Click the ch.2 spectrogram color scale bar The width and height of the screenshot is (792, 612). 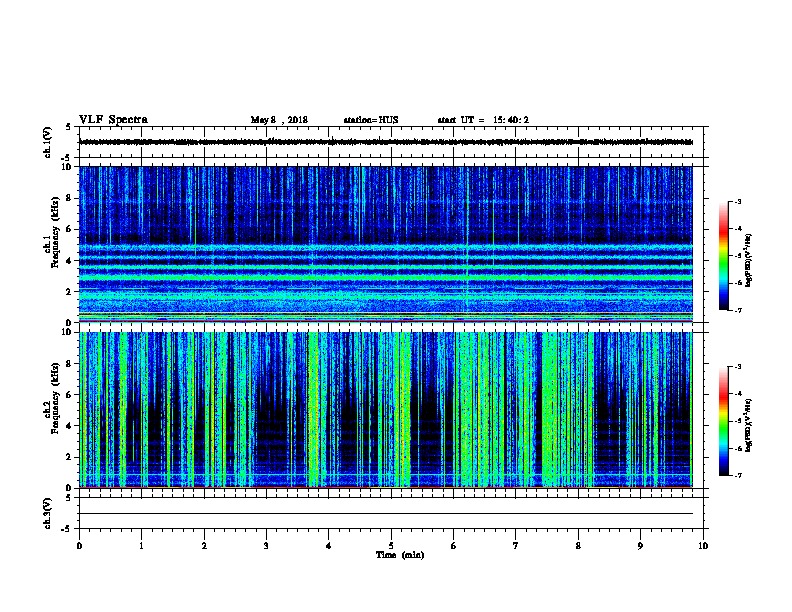(723, 421)
